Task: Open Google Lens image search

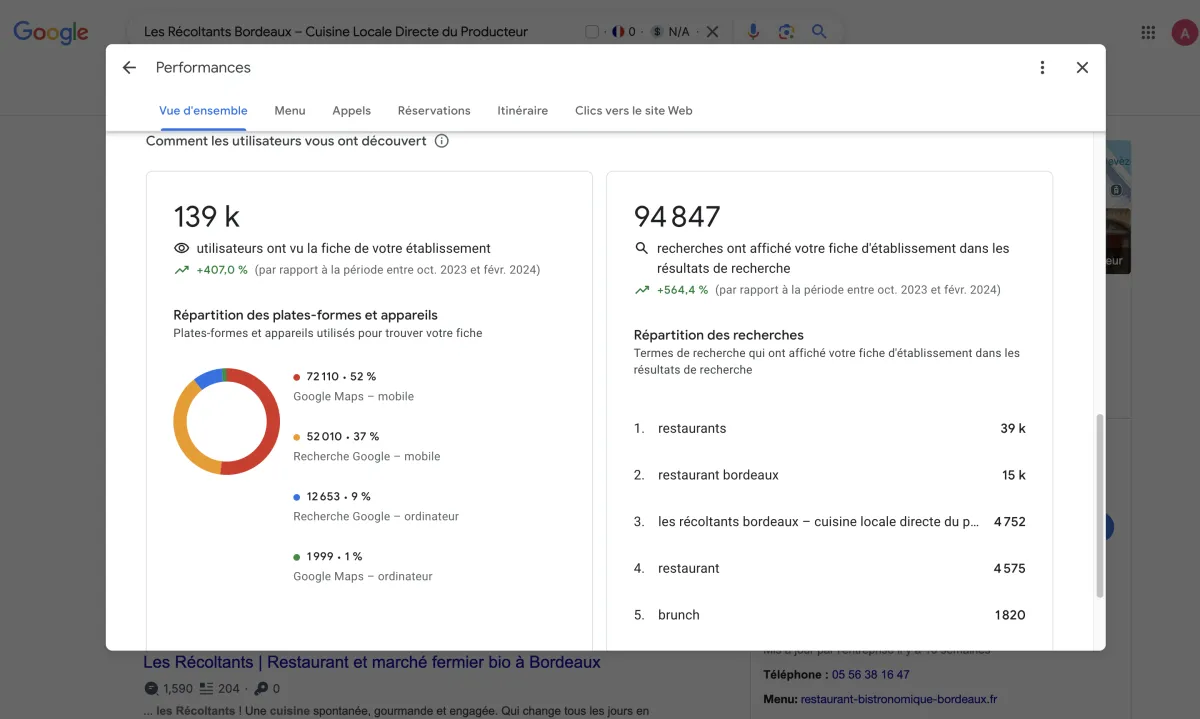Action: [x=786, y=32]
